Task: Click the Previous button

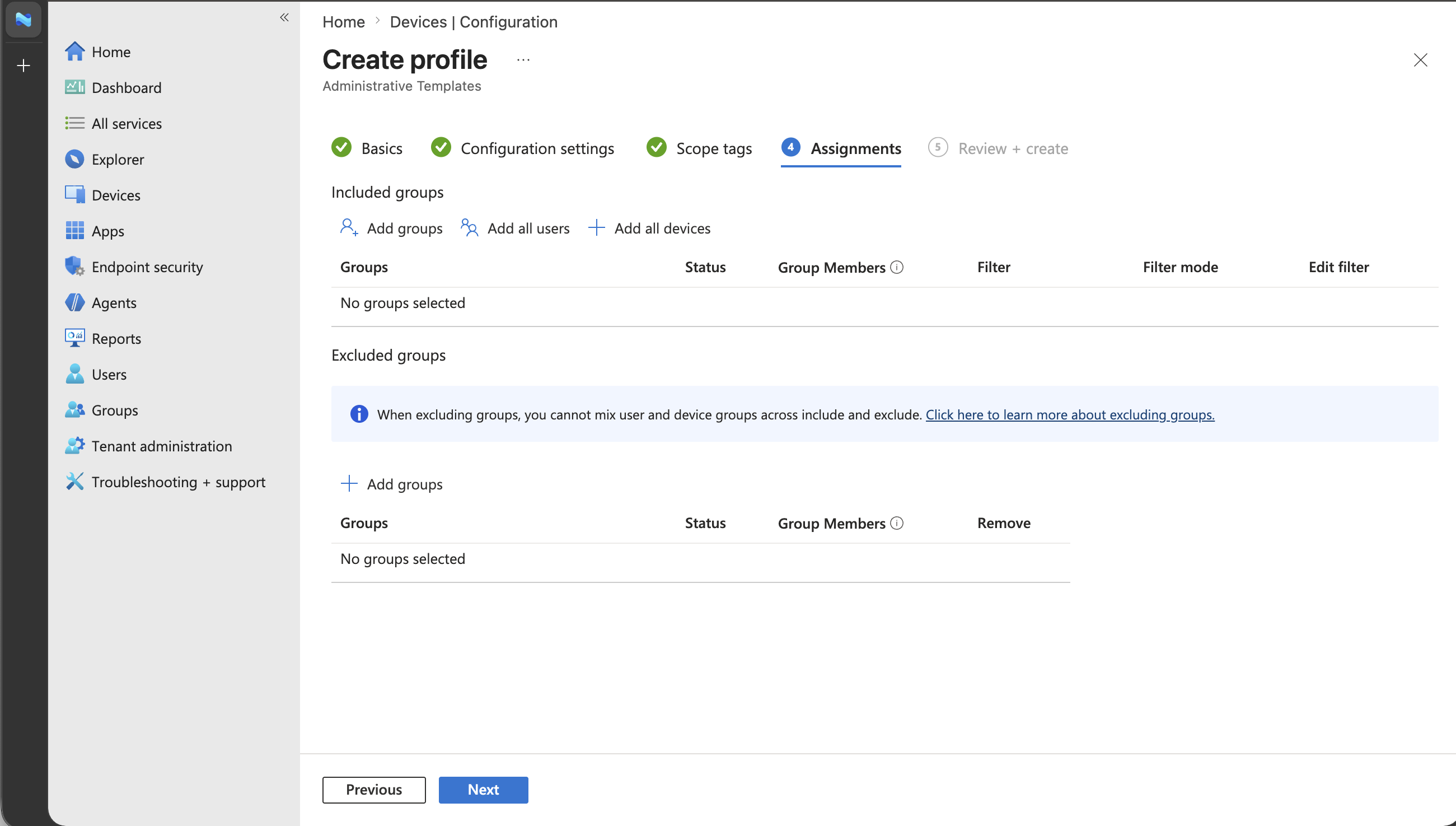Action: 373,789
